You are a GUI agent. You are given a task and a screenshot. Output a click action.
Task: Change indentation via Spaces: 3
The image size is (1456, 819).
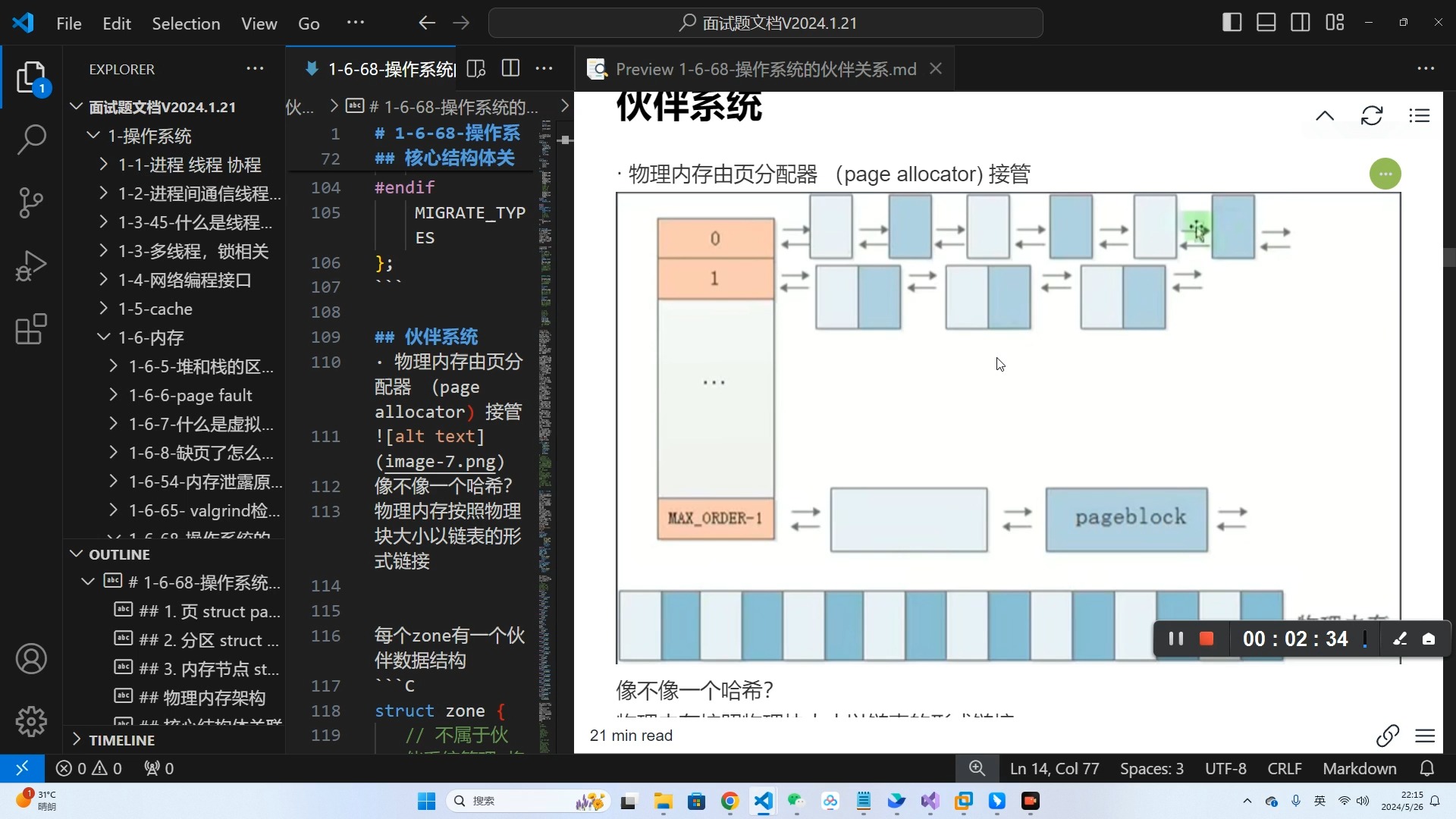click(1152, 768)
